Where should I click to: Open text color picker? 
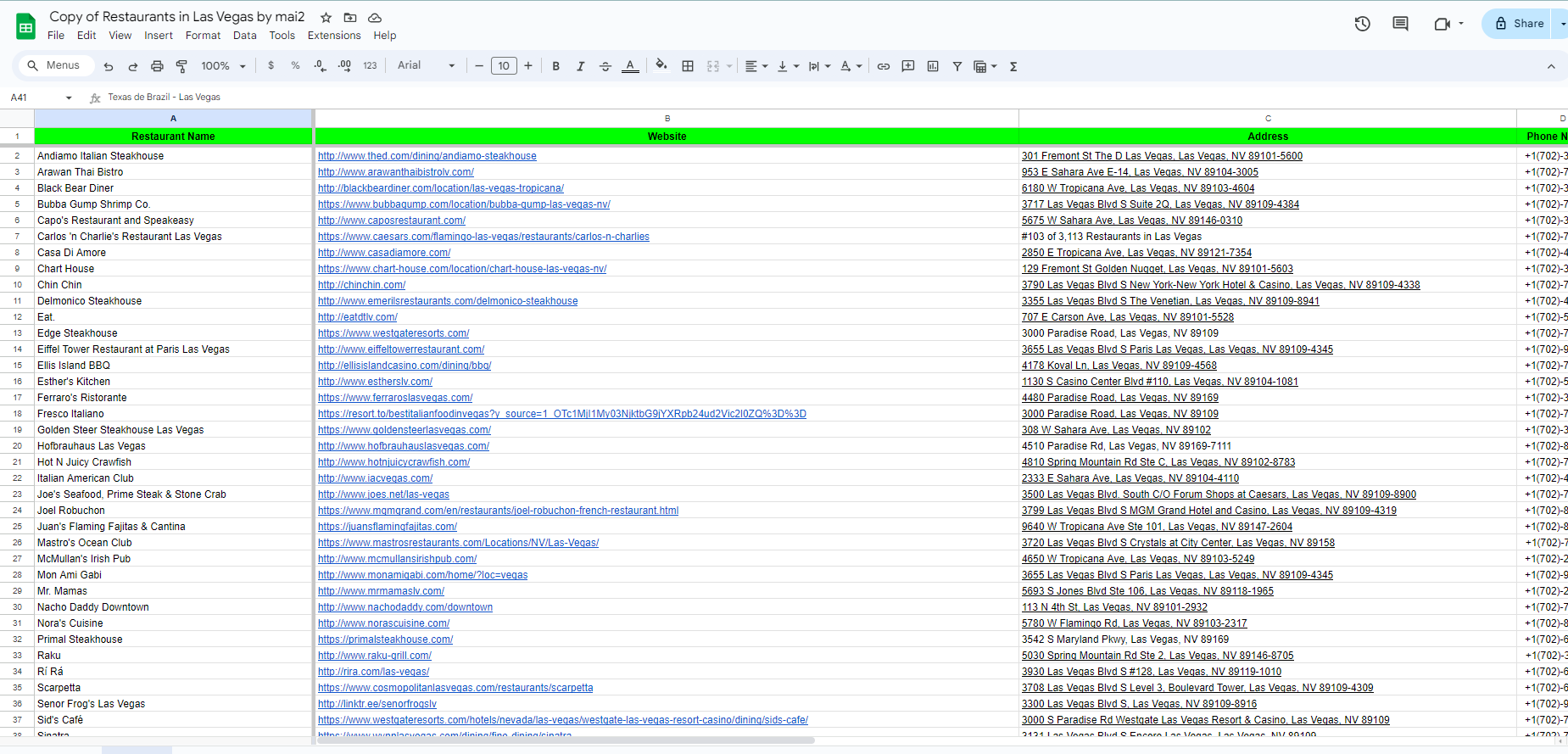pyautogui.click(x=630, y=66)
